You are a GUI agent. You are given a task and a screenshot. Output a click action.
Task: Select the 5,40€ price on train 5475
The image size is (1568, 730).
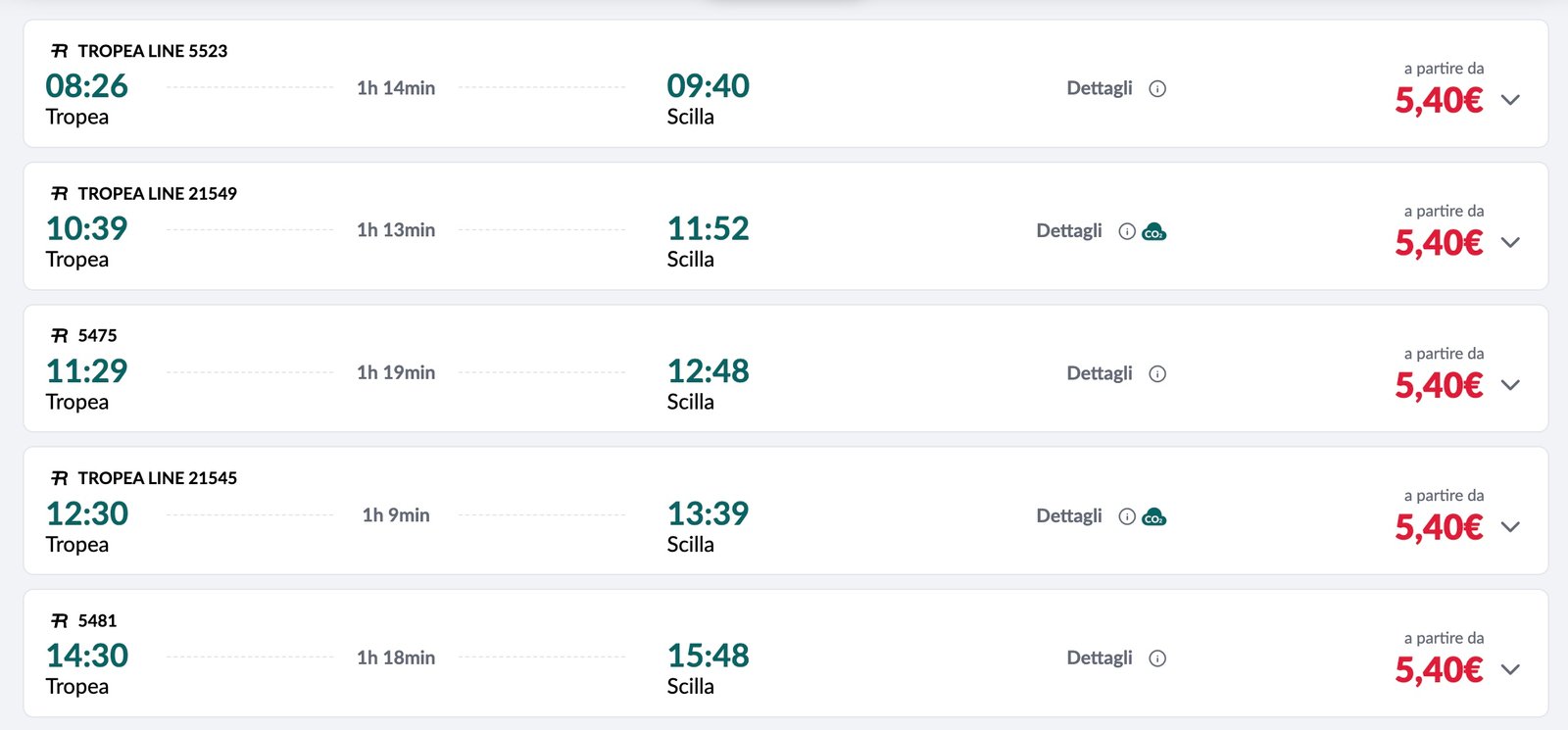[x=1439, y=385]
